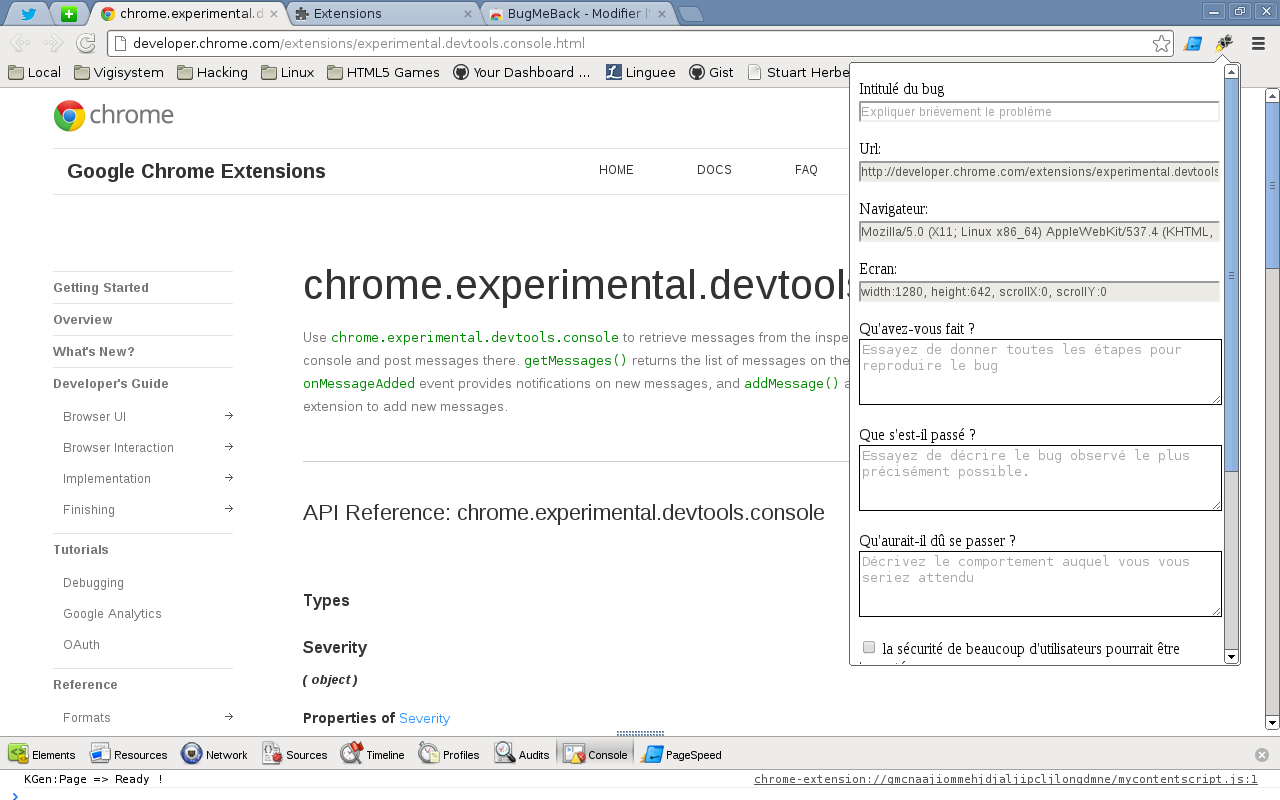Open the What's New? sidebar link
The height and width of the screenshot is (800, 1280).
pos(94,352)
